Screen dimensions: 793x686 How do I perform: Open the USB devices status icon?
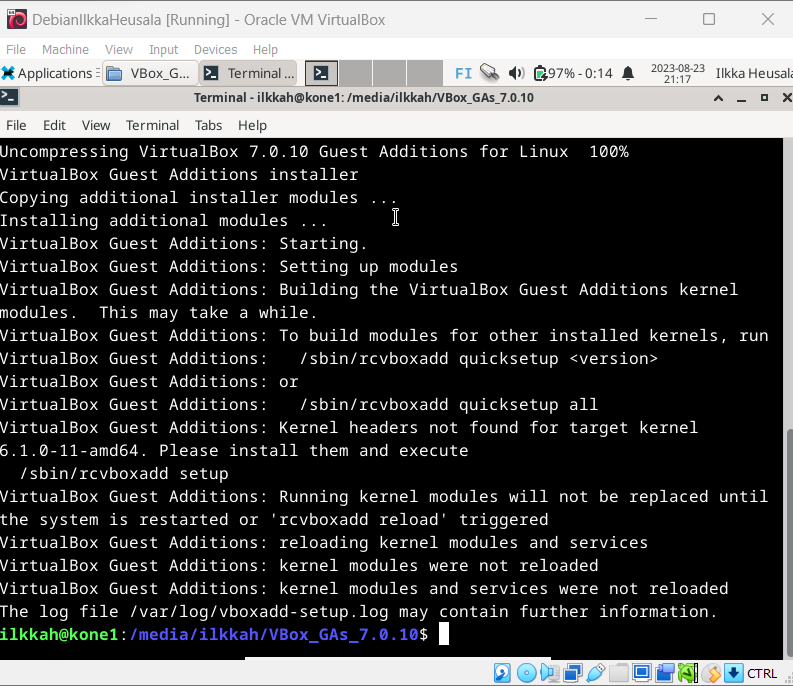click(596, 673)
